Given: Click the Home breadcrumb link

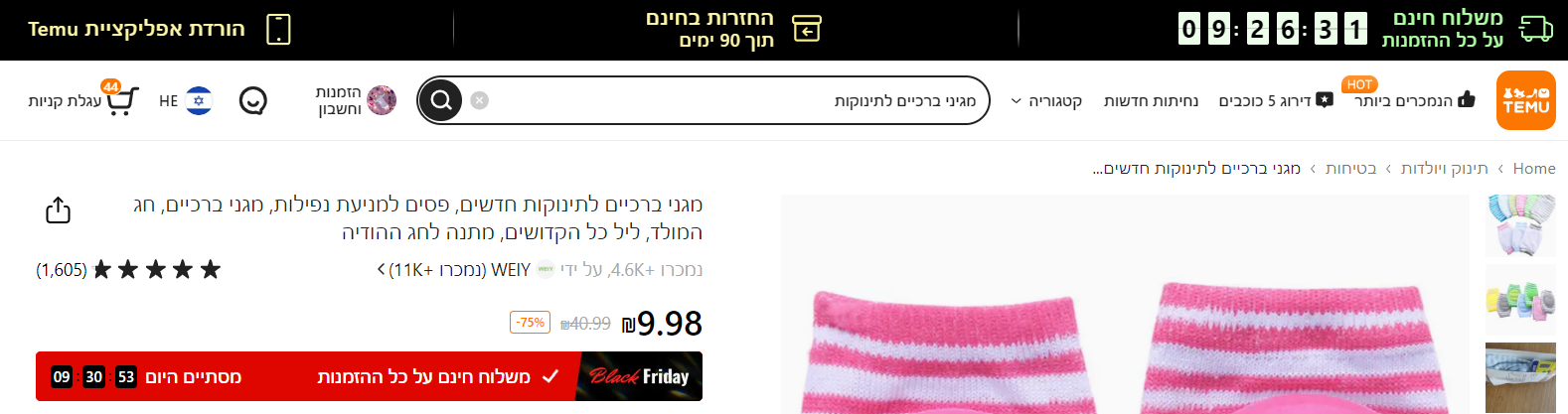Looking at the screenshot, I should pyautogui.click(x=1534, y=169).
